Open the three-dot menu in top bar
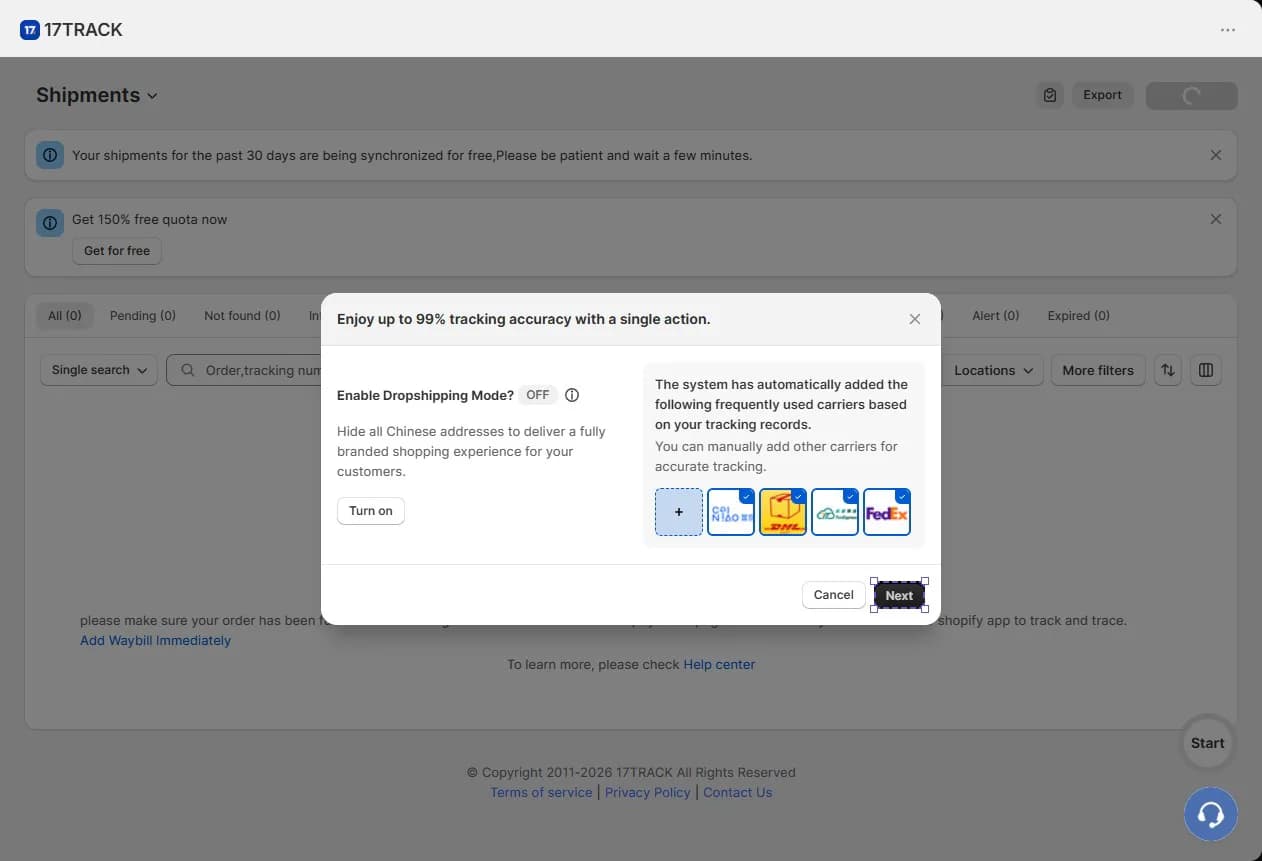1262x861 pixels. [x=1228, y=30]
